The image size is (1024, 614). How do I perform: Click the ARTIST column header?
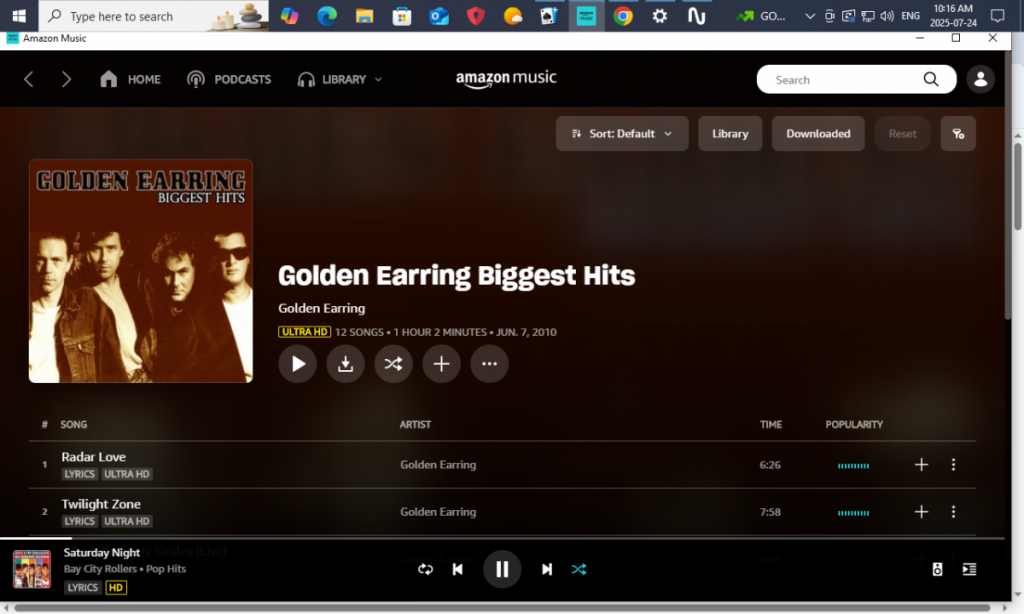[x=415, y=425]
